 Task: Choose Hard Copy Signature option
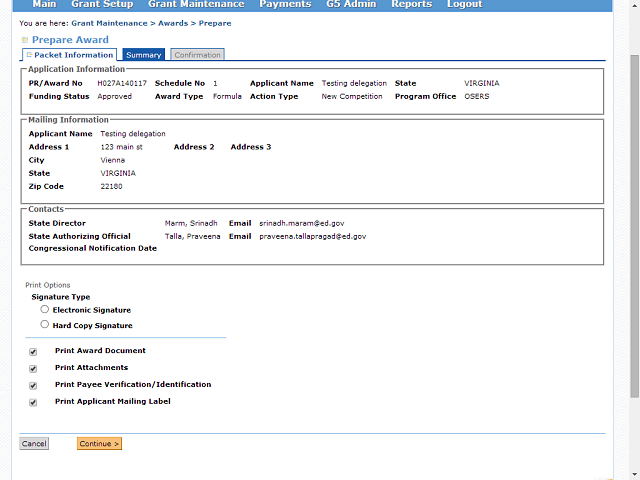44,325
